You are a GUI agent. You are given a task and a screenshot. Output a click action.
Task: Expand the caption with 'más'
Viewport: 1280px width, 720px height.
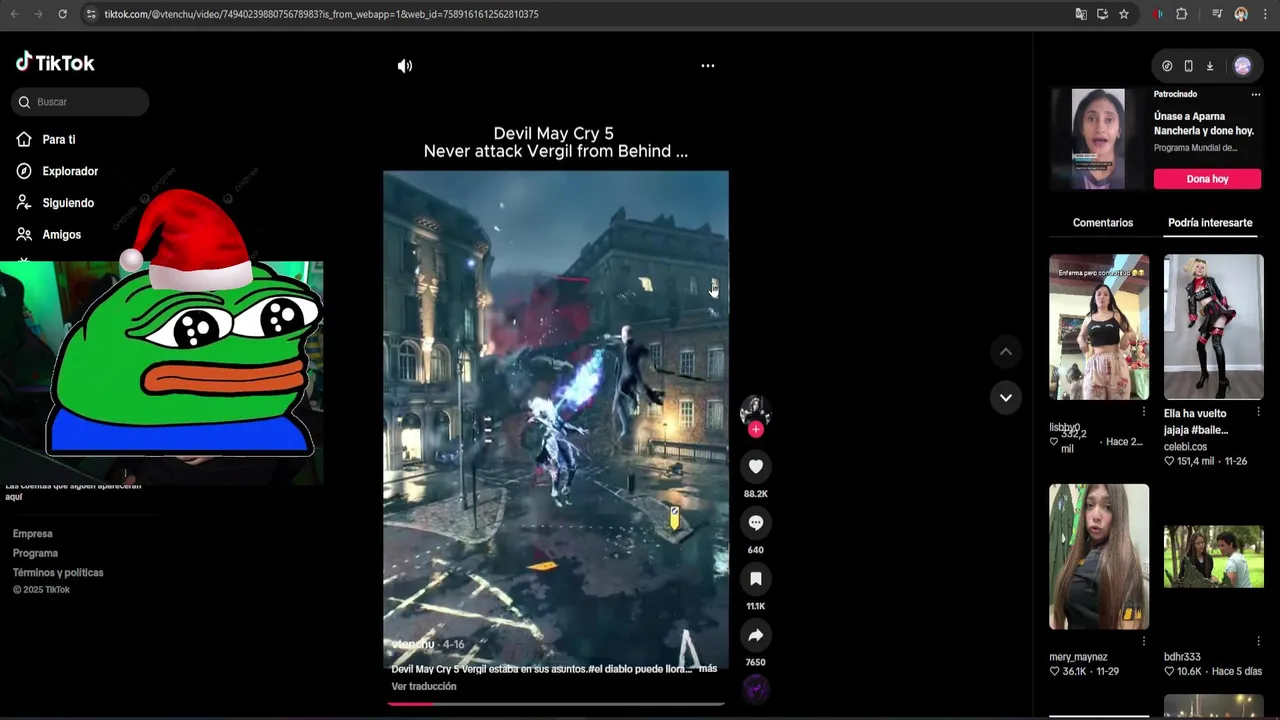click(708, 669)
